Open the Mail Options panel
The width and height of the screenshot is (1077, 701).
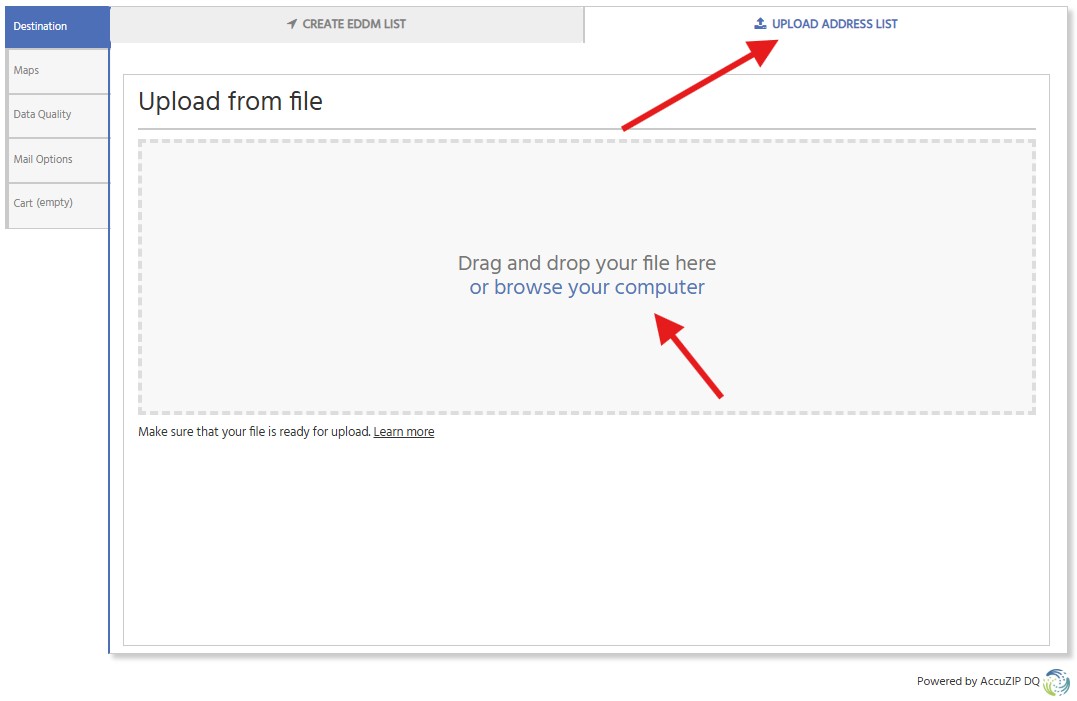(x=43, y=158)
